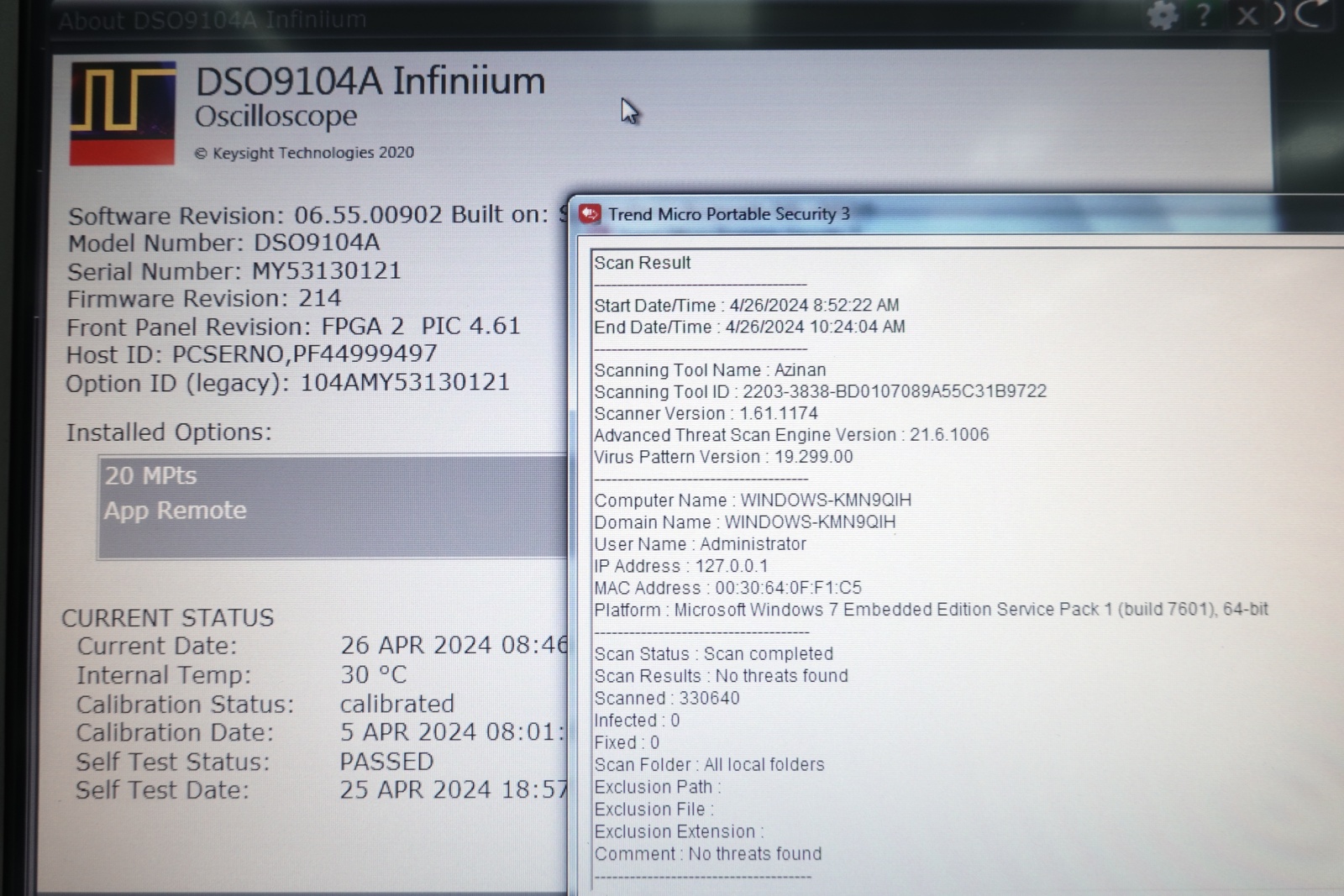Click Front Panel Revision FPGA 2 line

pyautogui.click(x=294, y=326)
